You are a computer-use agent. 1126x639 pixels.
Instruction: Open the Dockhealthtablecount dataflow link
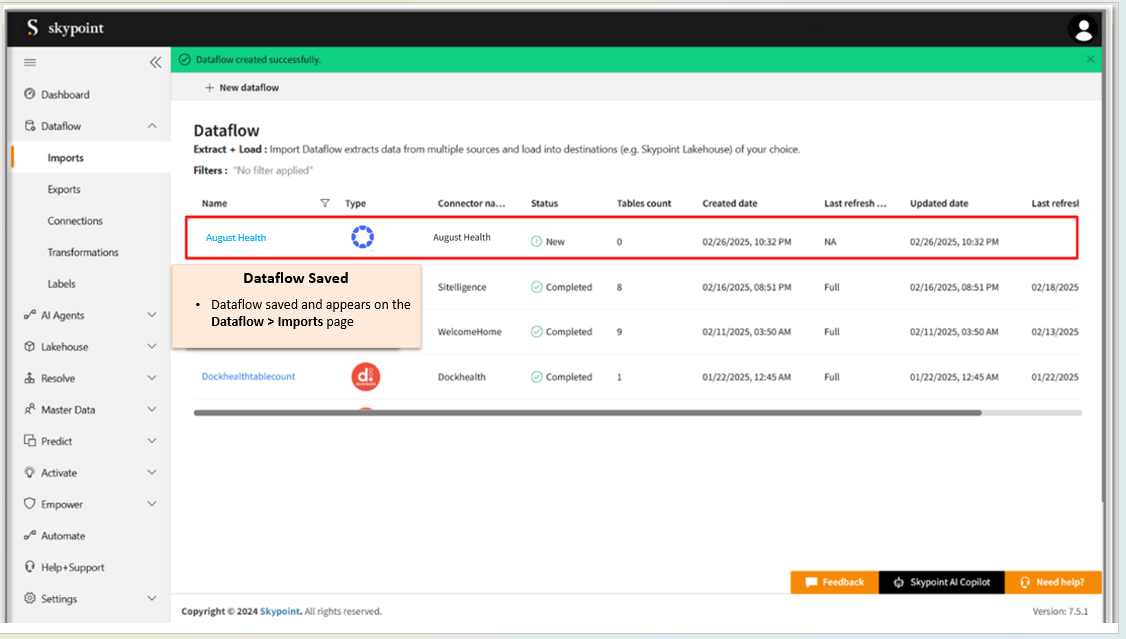pyautogui.click(x=248, y=376)
